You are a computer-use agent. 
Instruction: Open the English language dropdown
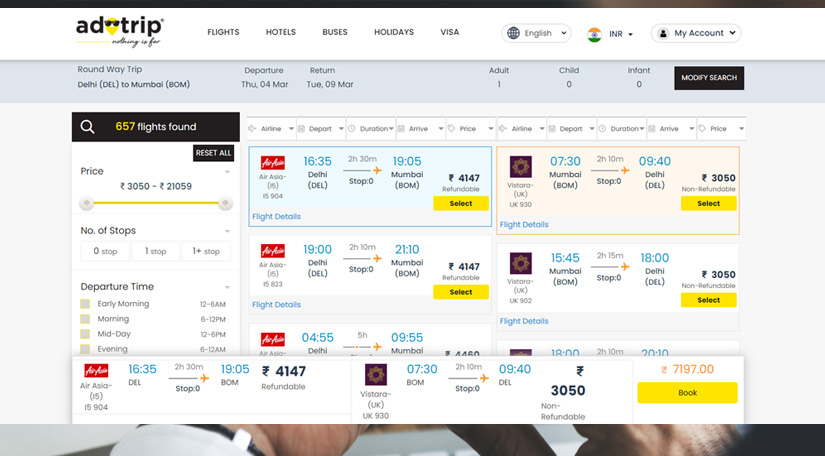(536, 33)
